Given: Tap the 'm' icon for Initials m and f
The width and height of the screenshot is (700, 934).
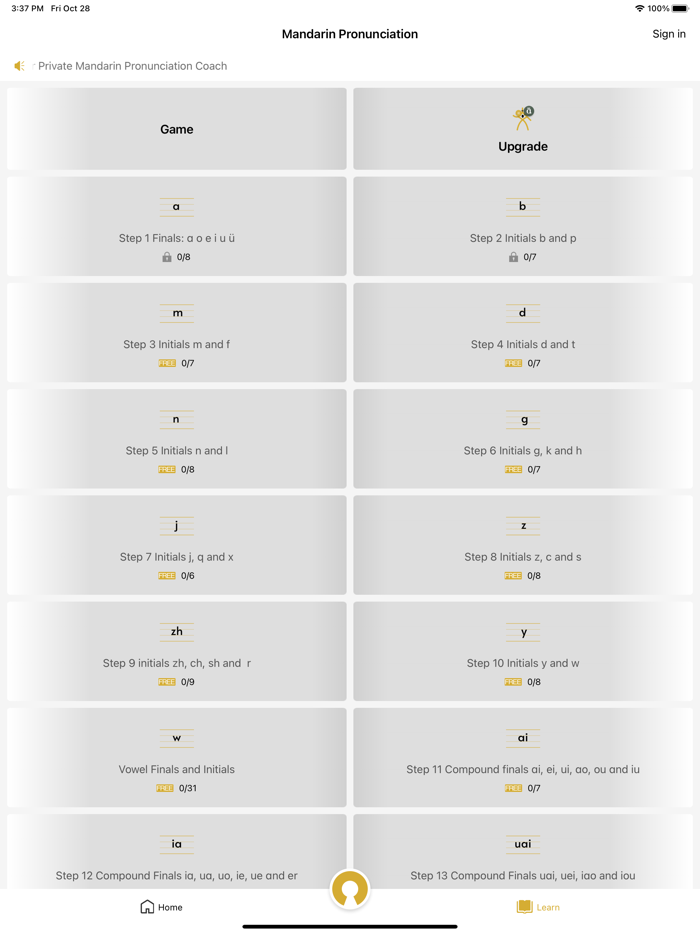Looking at the screenshot, I should click(x=177, y=312).
